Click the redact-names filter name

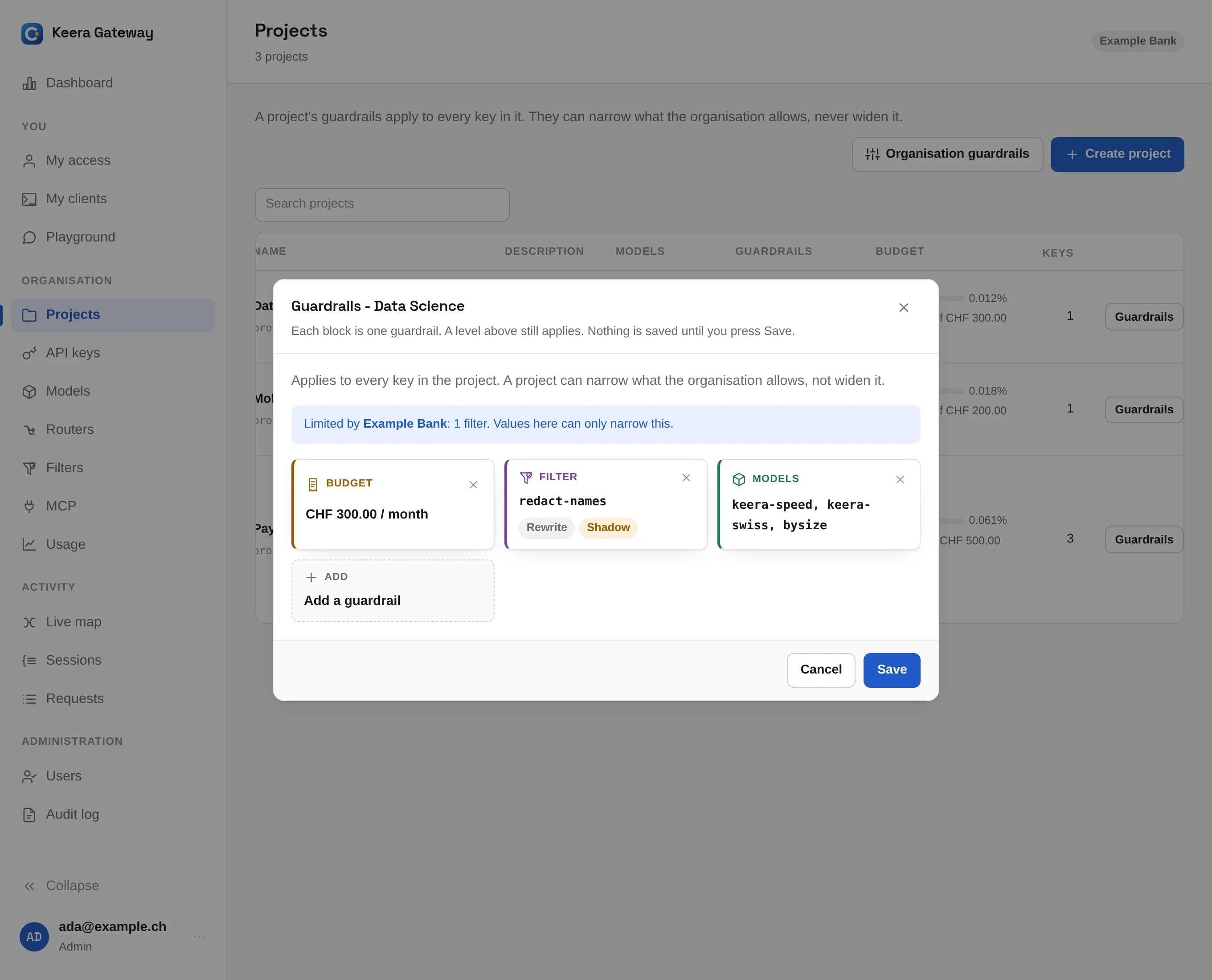click(562, 501)
